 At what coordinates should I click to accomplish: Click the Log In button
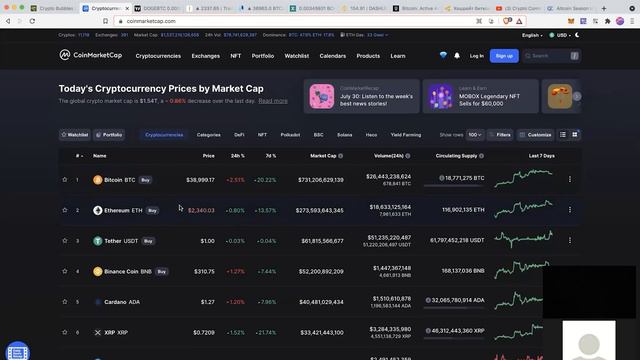point(476,56)
